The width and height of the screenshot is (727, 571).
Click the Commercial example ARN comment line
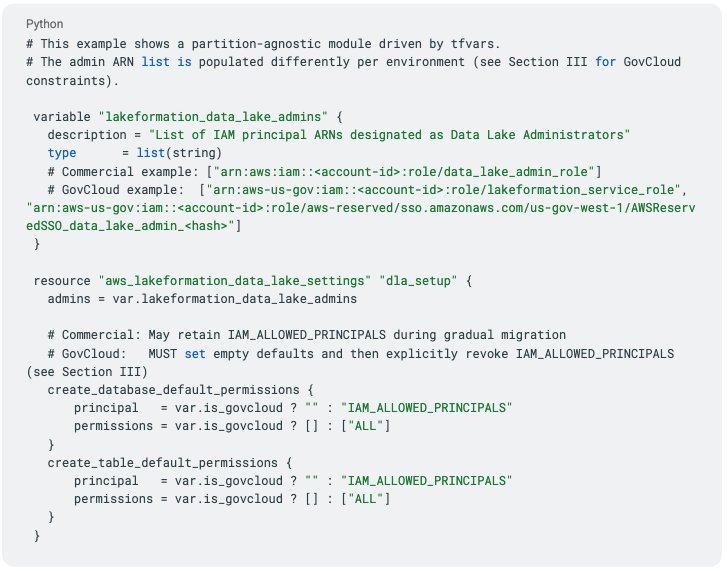click(324, 171)
